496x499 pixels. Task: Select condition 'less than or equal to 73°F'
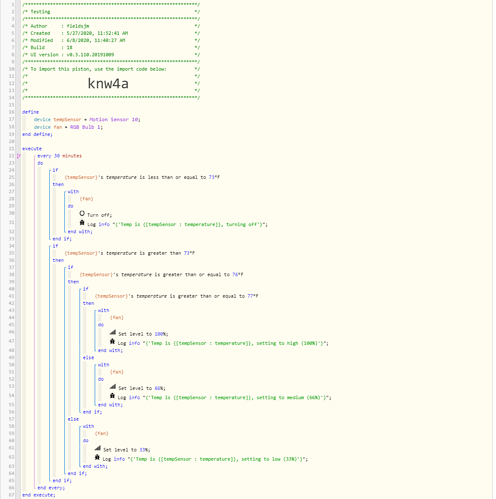142,177
